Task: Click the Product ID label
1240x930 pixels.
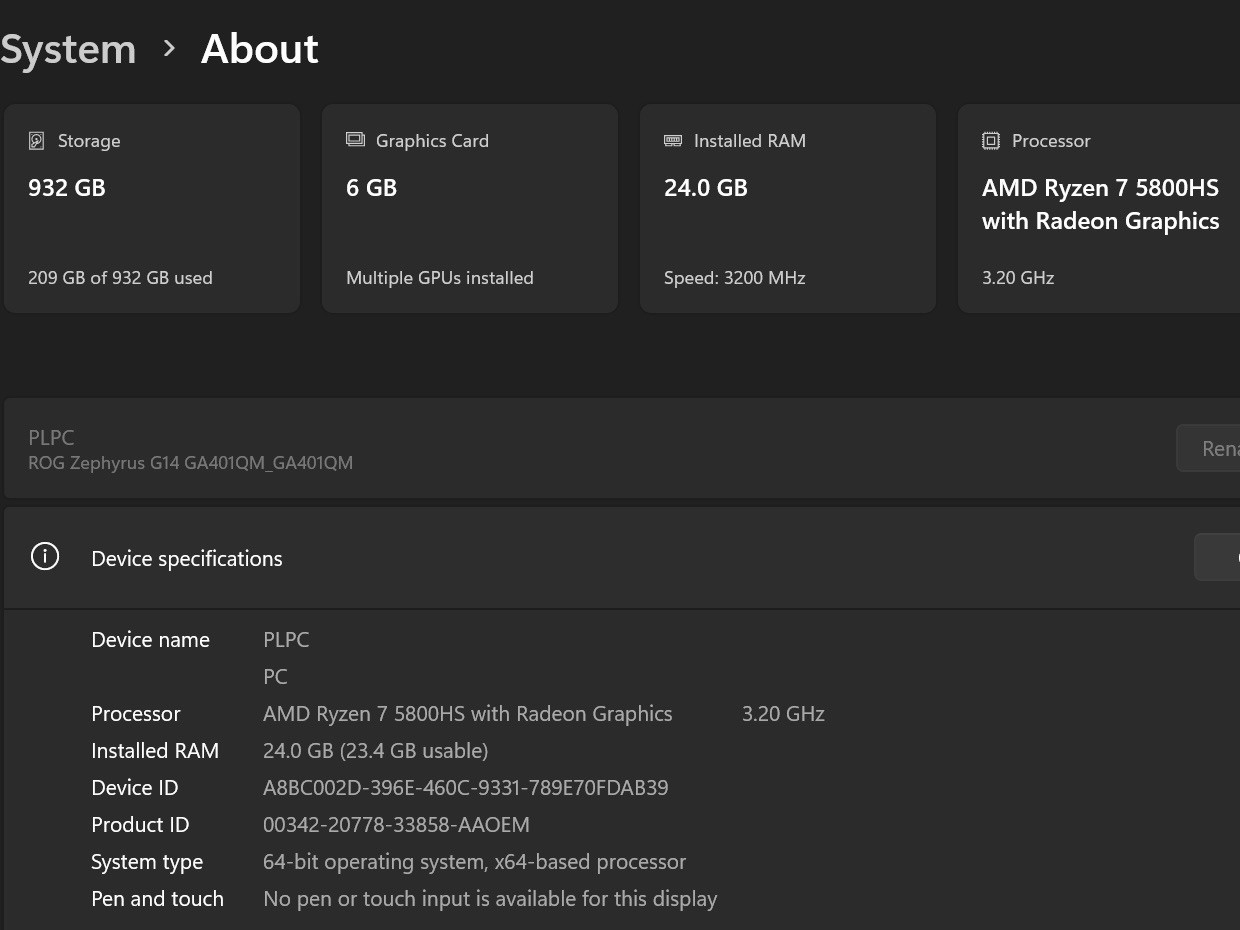Action: coord(140,825)
